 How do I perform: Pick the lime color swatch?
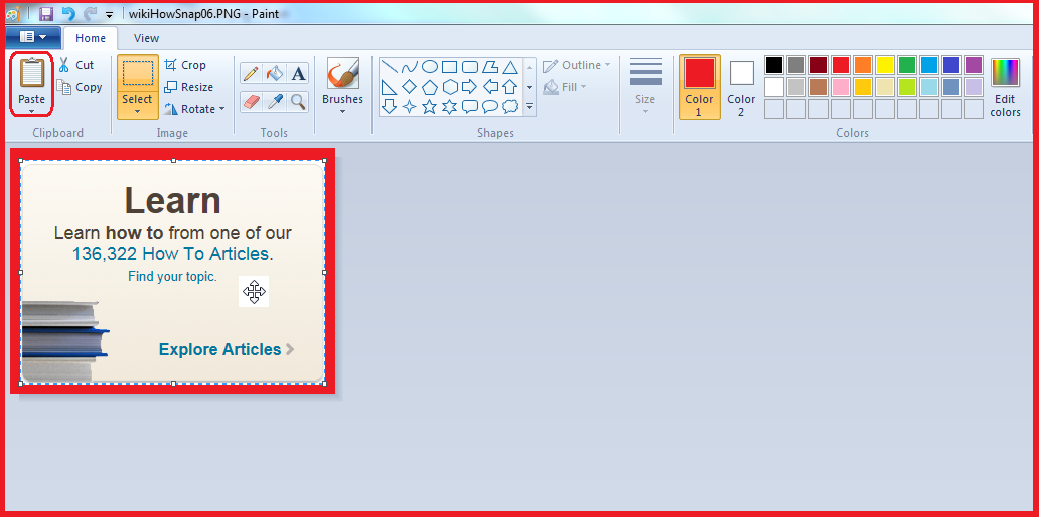(x=907, y=87)
